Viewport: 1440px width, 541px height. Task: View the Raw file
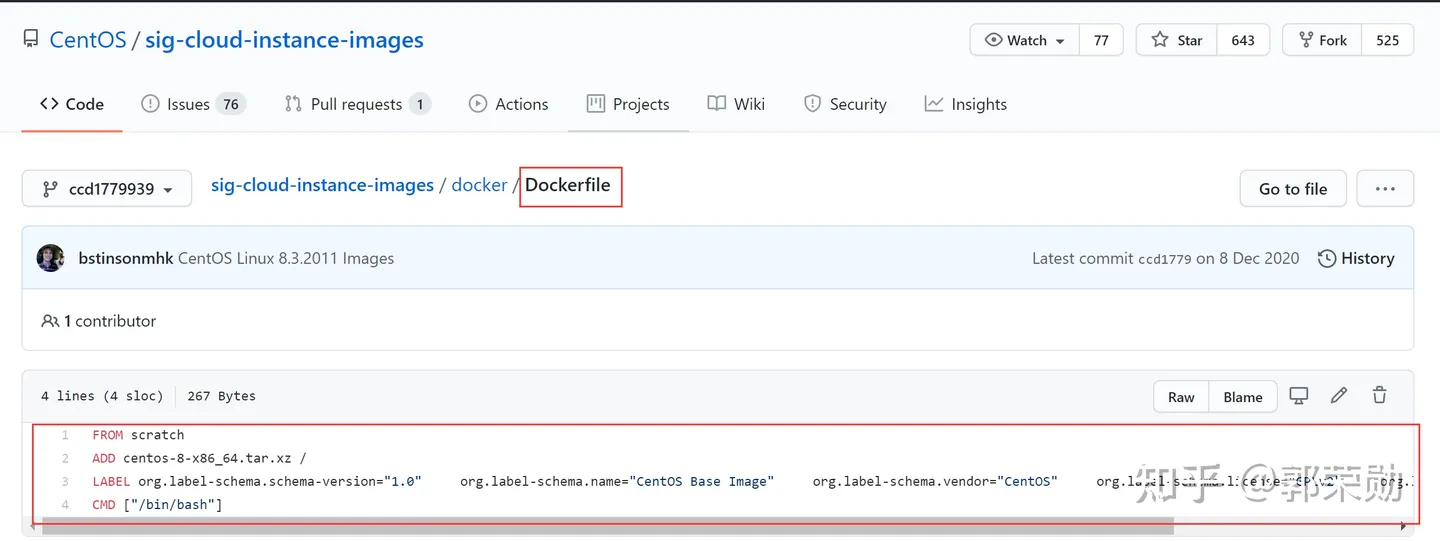pos(1181,397)
